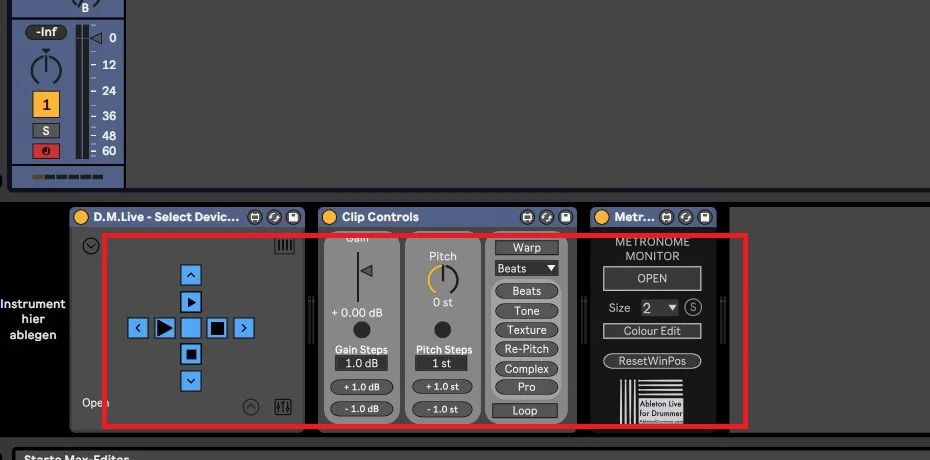
Task: Open Max editor icon on D.M.Live title bar
Action: point(255,217)
